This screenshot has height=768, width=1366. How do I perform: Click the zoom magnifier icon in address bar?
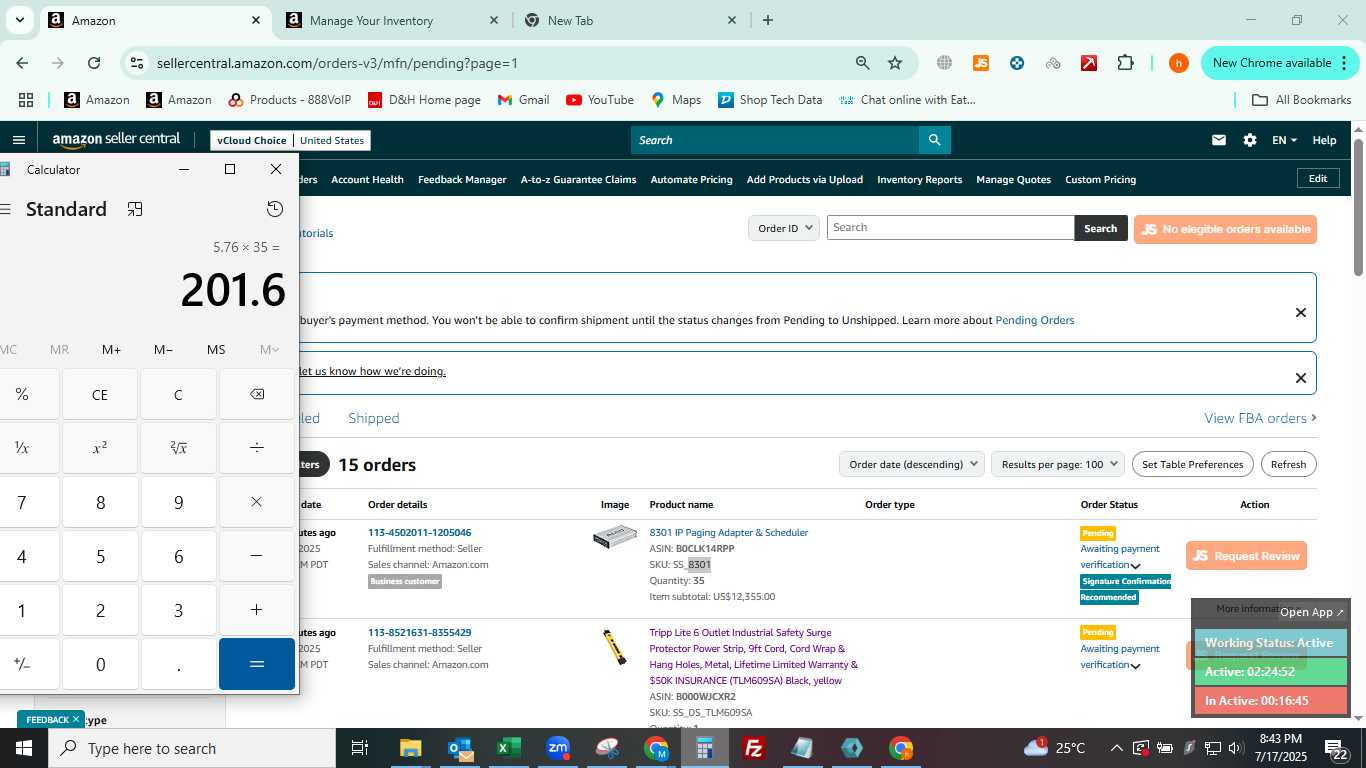[x=862, y=63]
